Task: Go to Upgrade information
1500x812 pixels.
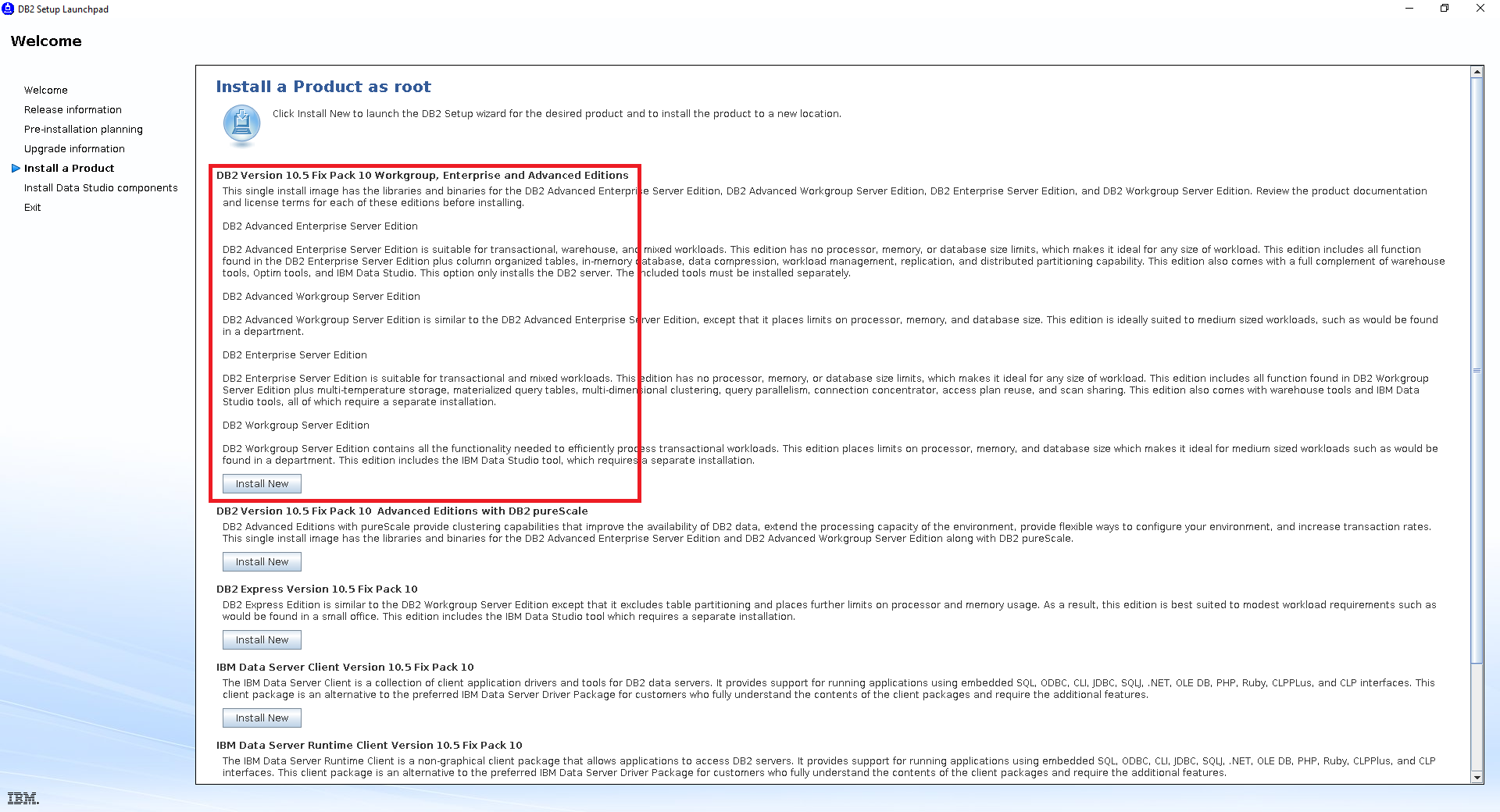Action: click(74, 149)
